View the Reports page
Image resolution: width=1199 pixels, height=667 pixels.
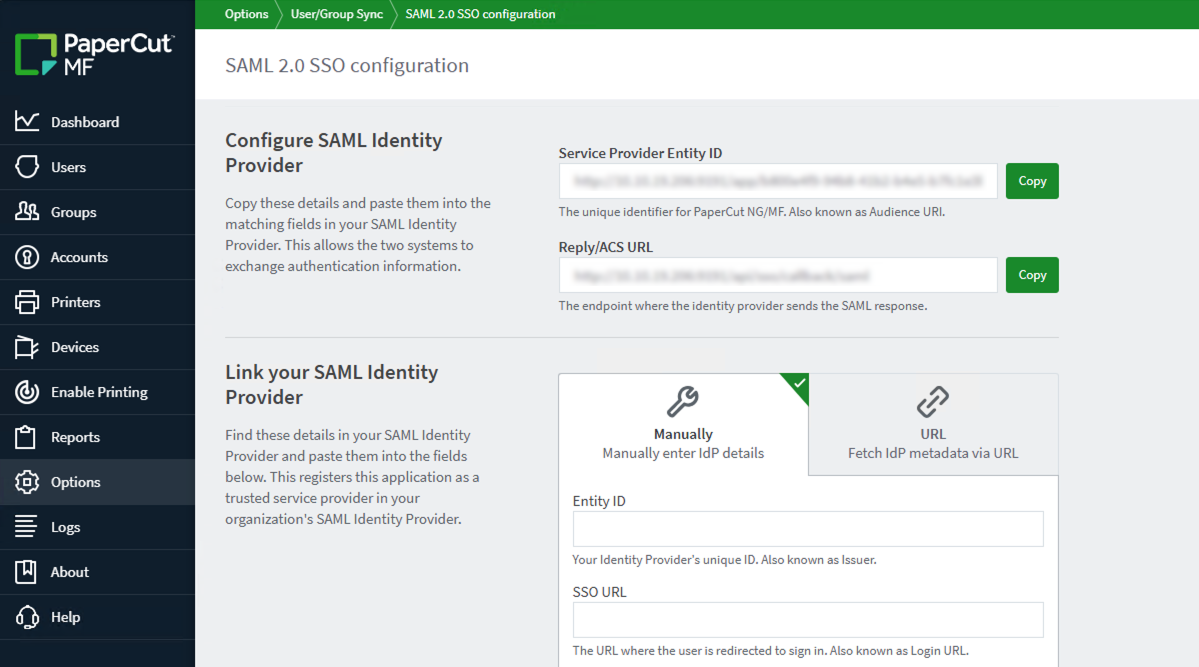(97, 438)
